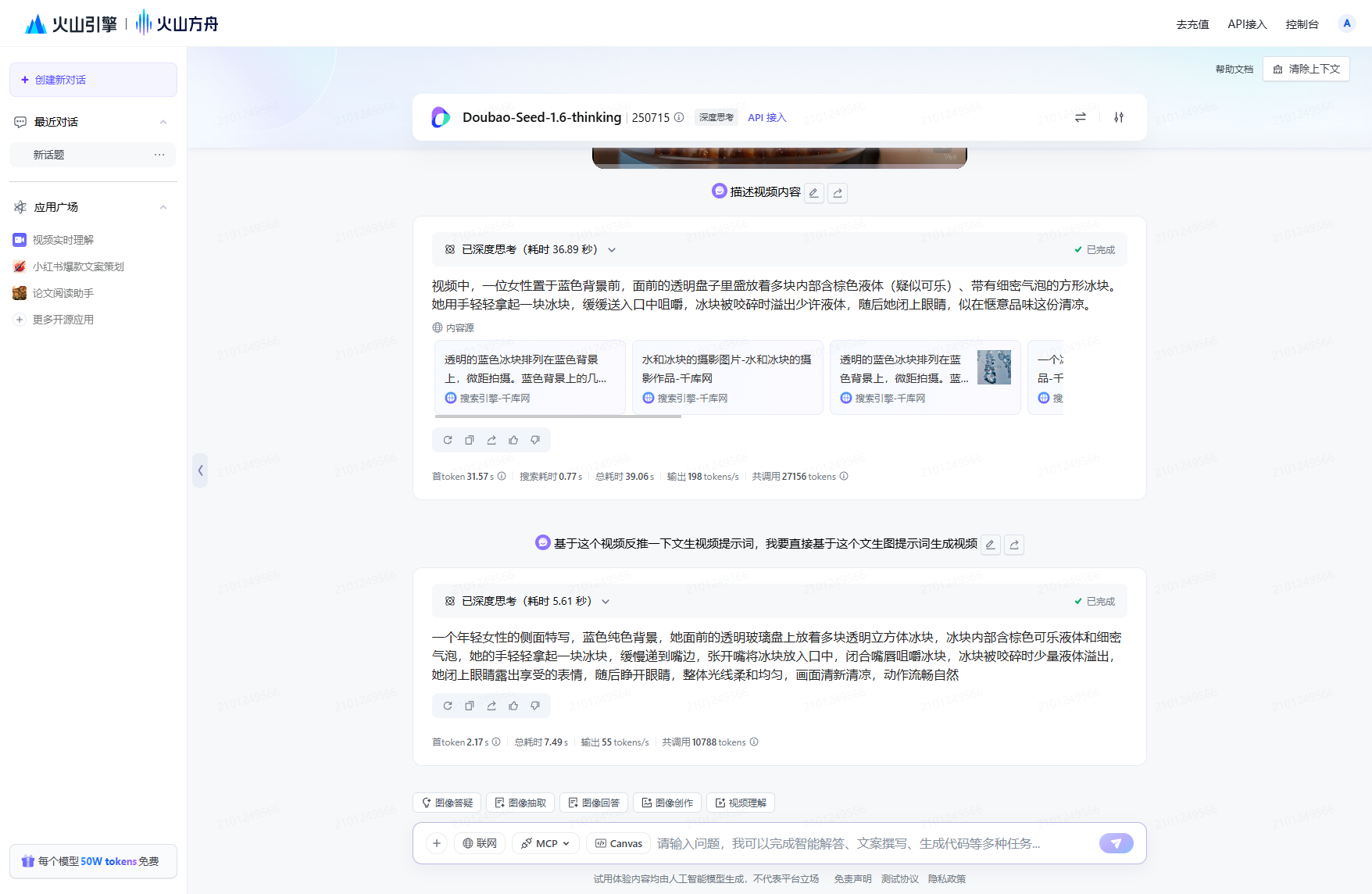
Task: Edit the 描述视频内容 message
Action: [814, 192]
